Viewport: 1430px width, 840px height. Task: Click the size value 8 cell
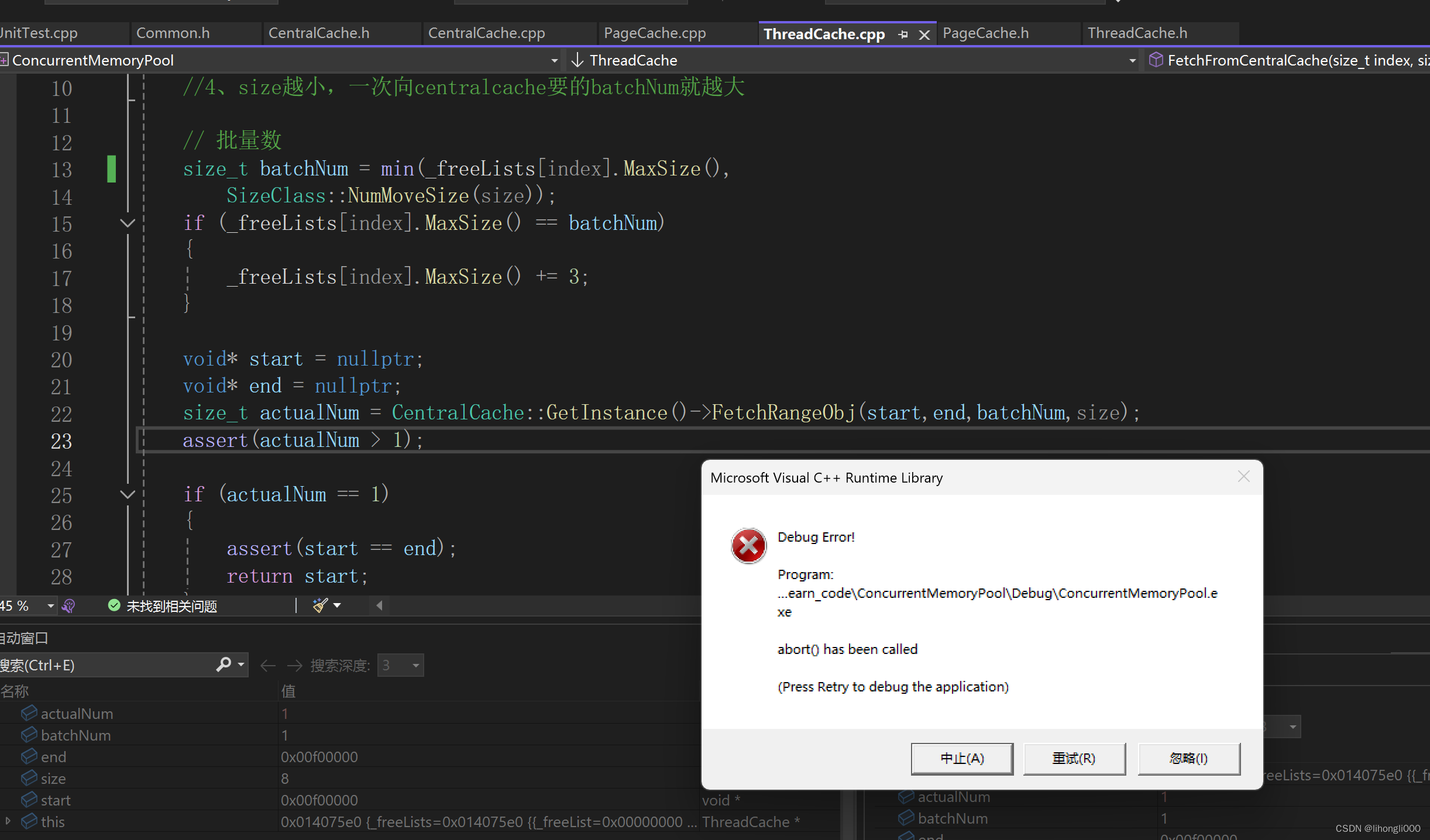(x=285, y=779)
